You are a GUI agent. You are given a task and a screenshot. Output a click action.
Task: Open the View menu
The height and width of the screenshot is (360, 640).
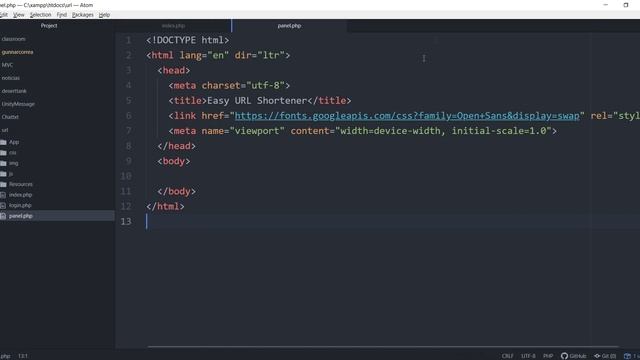(x=18, y=15)
